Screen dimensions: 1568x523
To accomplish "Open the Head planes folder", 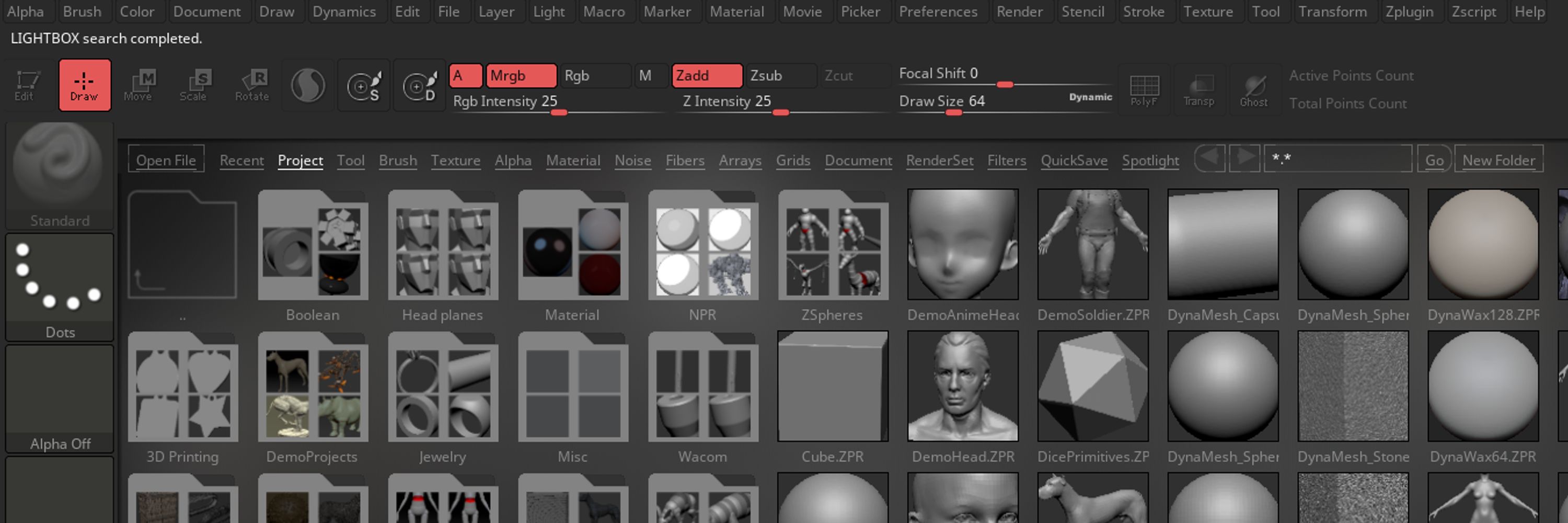I will tap(443, 245).
